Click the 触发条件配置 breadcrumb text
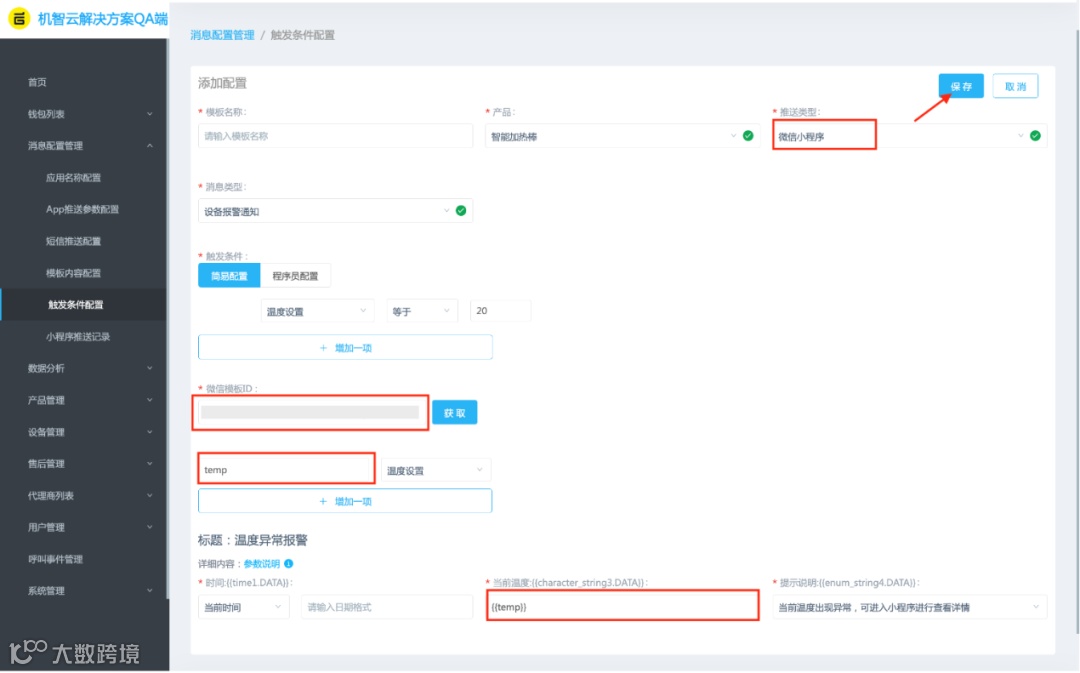The width and height of the screenshot is (1080, 673). pos(302,35)
